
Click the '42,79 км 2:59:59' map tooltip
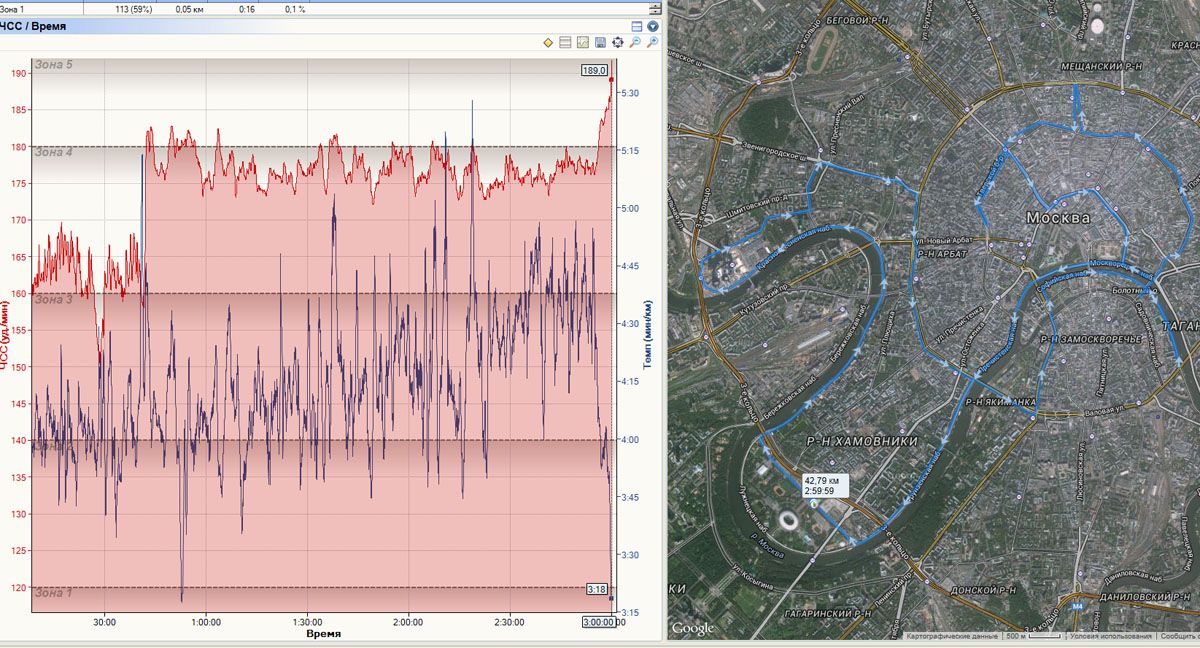tap(825, 486)
